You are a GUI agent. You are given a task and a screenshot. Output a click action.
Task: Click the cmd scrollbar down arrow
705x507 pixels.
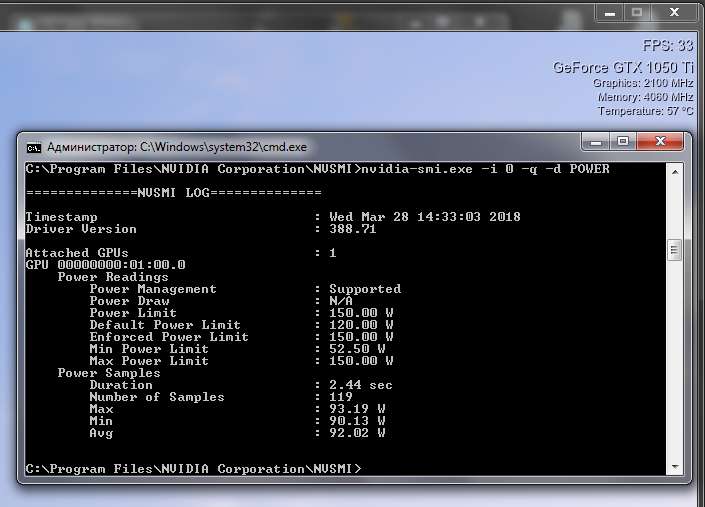coord(675,467)
